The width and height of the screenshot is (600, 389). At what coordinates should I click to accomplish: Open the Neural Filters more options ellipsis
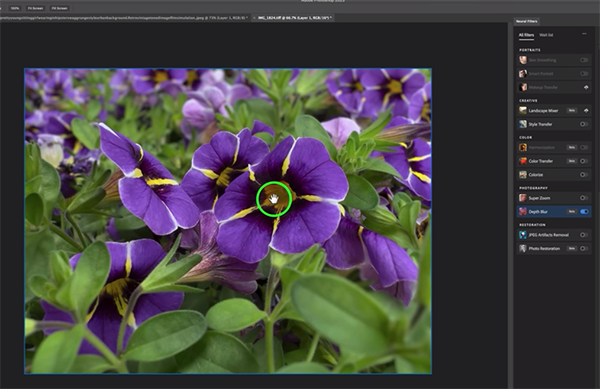pyautogui.click(x=584, y=34)
